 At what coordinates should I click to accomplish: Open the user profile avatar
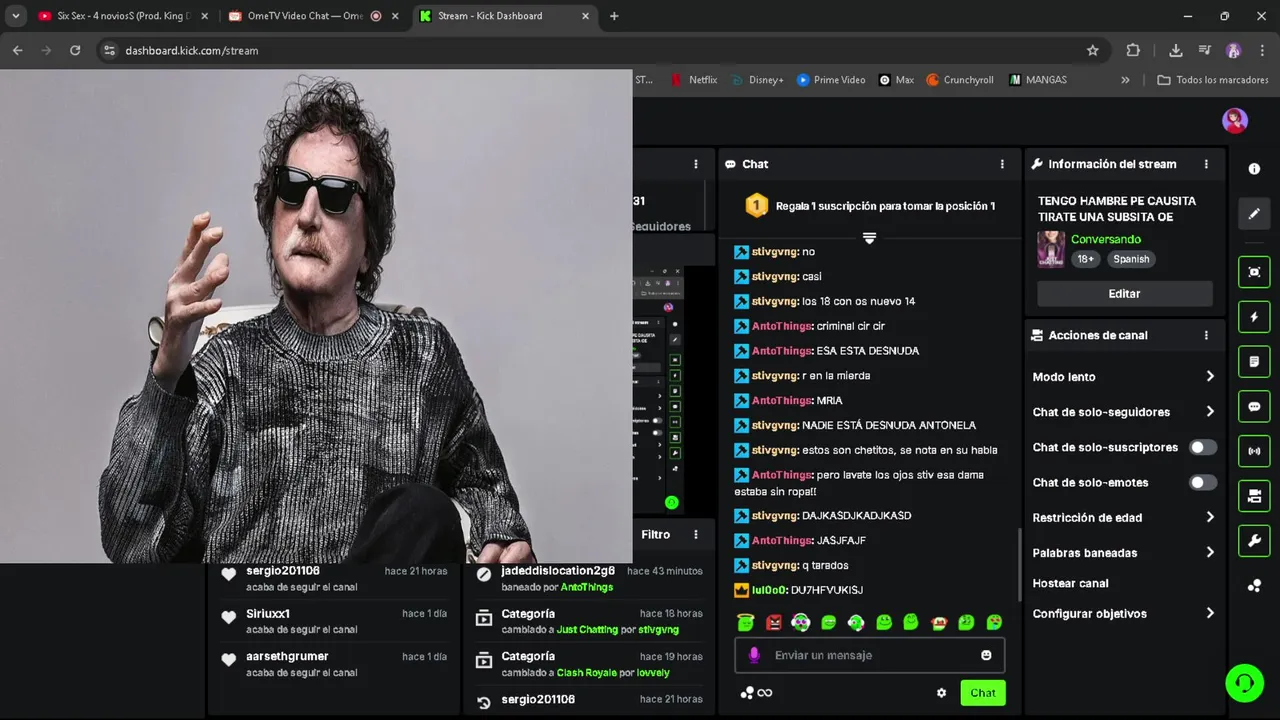click(1235, 120)
